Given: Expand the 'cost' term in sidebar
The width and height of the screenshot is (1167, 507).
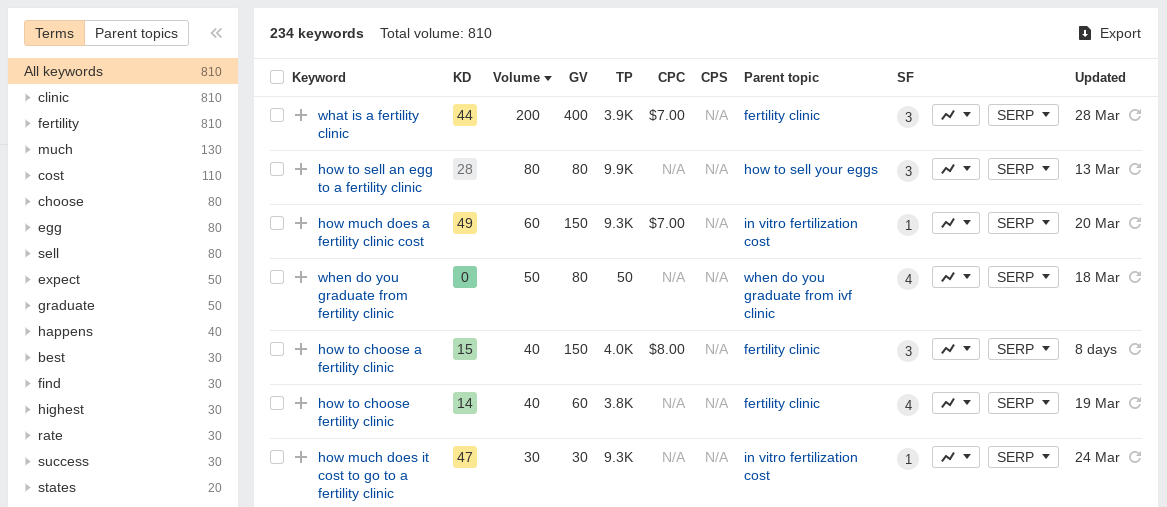Looking at the screenshot, I should (28, 176).
